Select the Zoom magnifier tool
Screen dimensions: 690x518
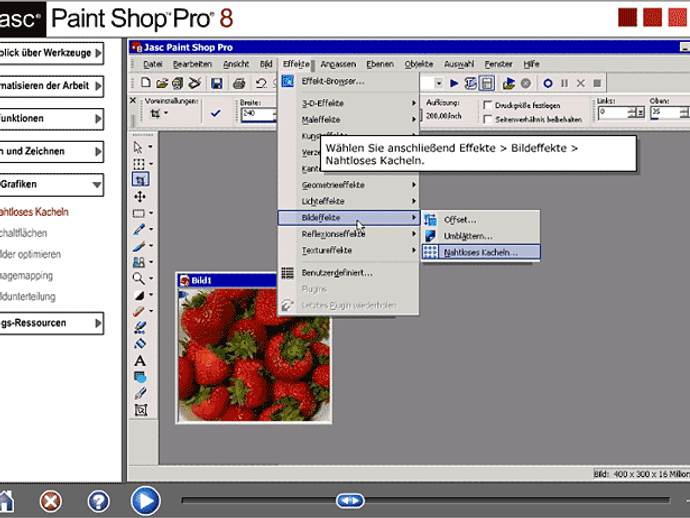coord(139,279)
